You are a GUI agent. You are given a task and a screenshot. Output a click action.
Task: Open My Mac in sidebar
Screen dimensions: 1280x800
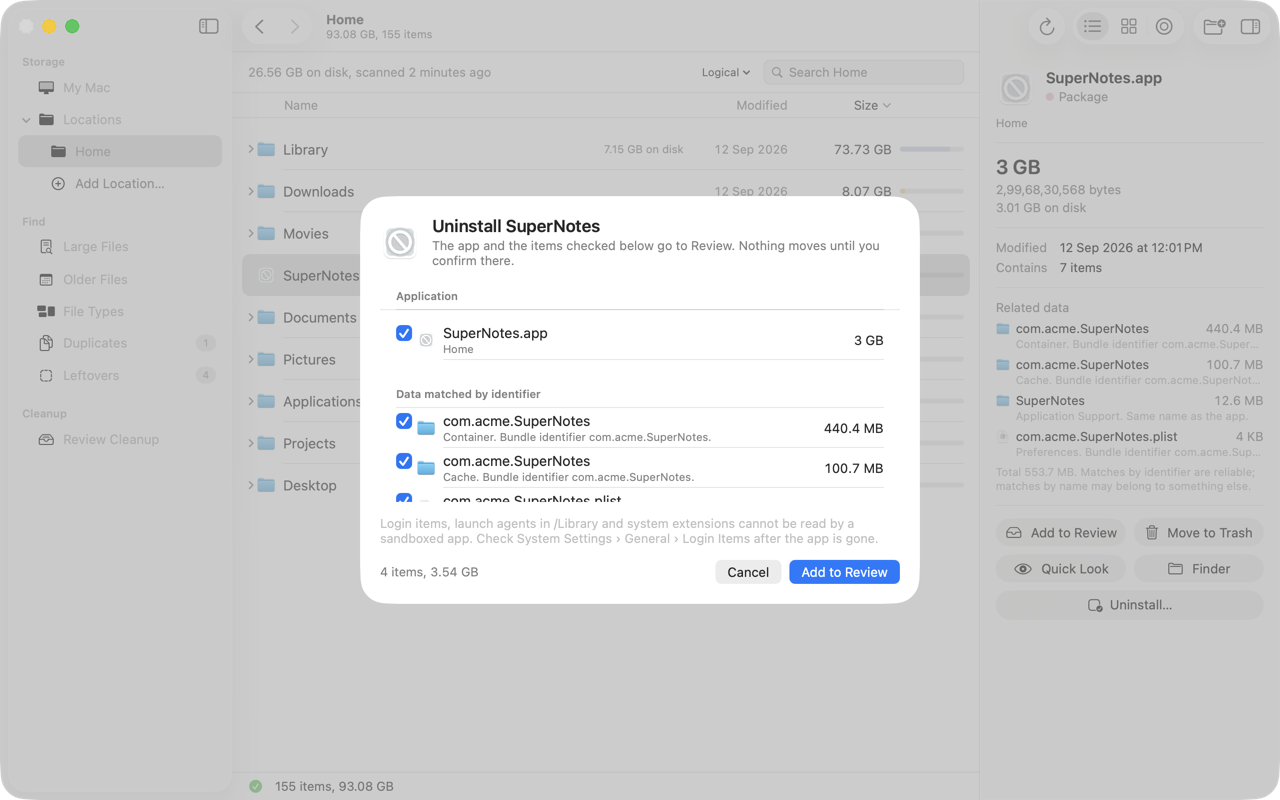pos(120,88)
